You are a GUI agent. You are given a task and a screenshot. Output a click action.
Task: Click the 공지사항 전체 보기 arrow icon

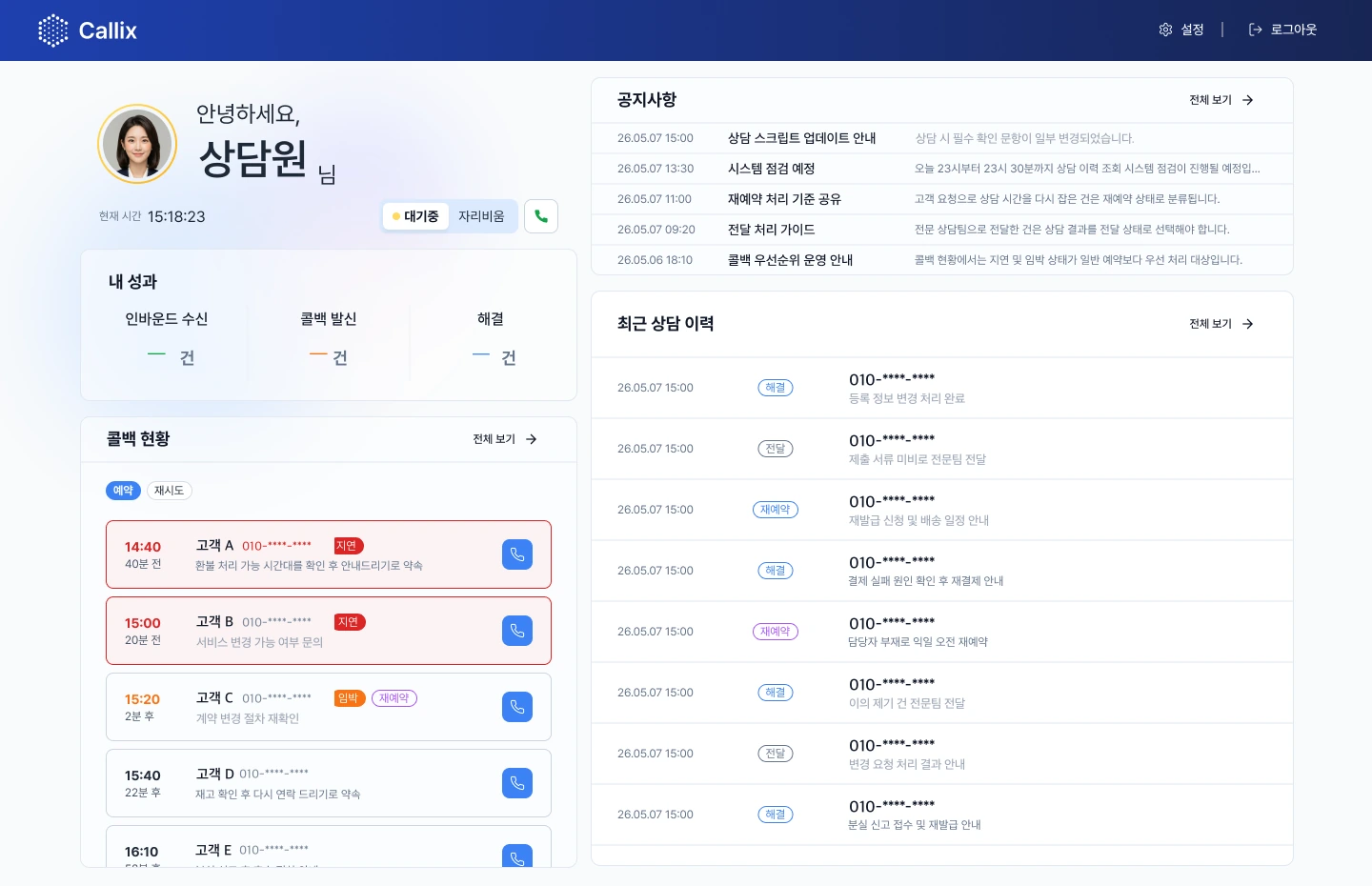coord(1248,100)
